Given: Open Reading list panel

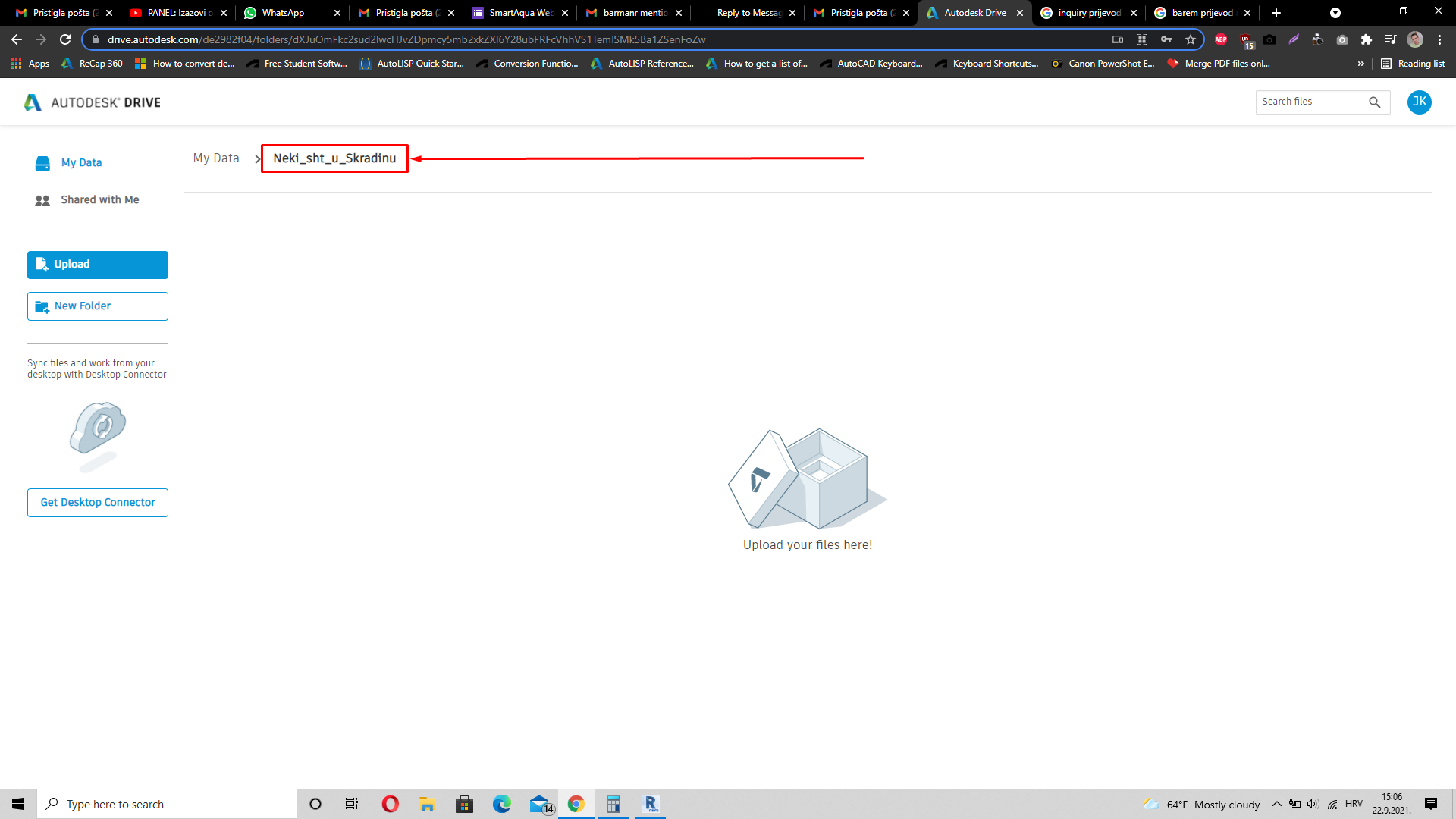Looking at the screenshot, I should pyautogui.click(x=1413, y=64).
